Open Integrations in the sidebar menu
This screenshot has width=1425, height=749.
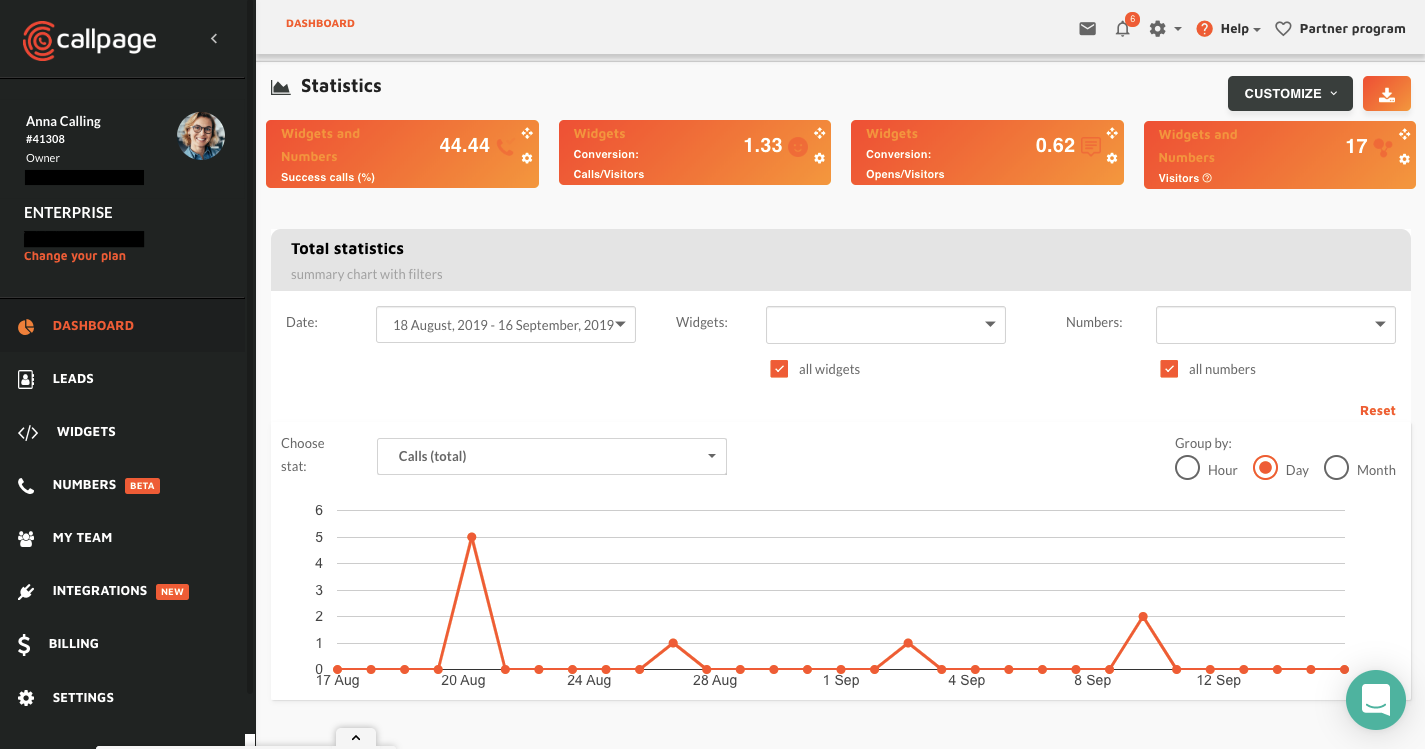[x=99, y=591]
